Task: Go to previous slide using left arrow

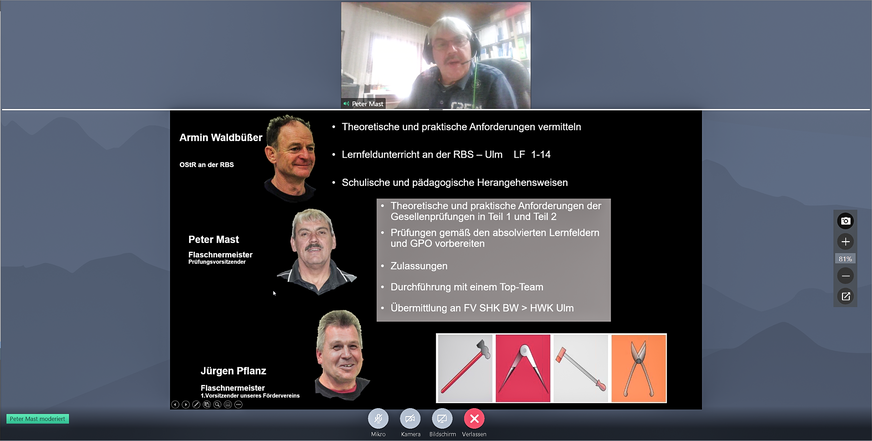Action: pyautogui.click(x=175, y=404)
